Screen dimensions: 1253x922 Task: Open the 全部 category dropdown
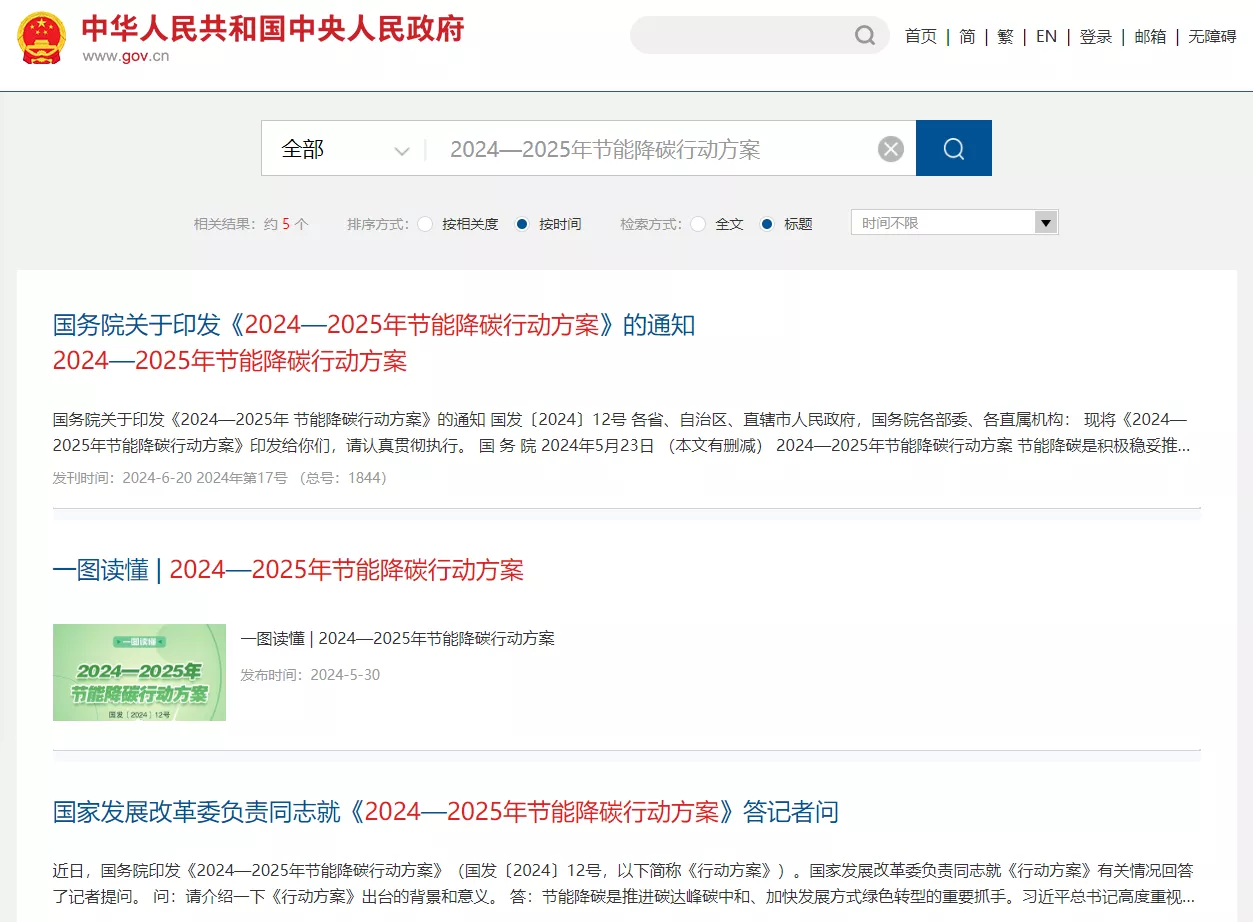click(345, 149)
